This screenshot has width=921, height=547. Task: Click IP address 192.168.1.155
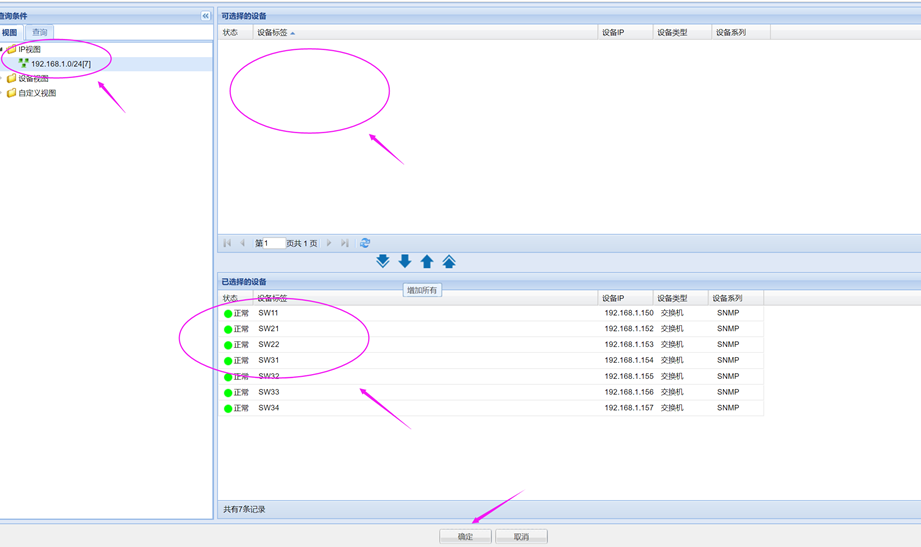[628, 376]
